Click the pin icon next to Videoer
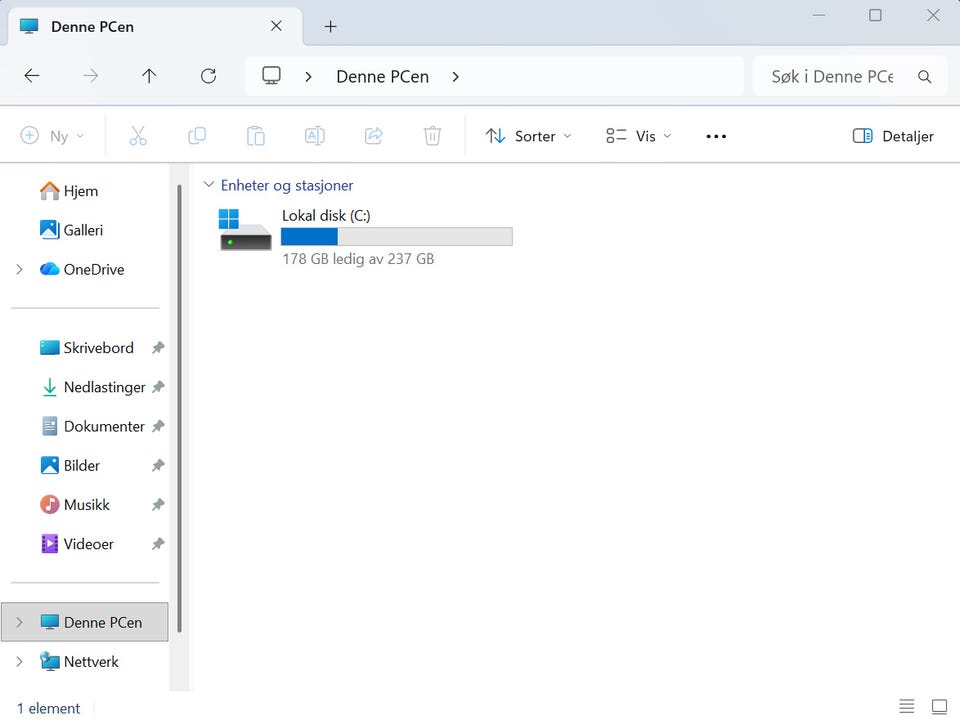 coord(158,544)
